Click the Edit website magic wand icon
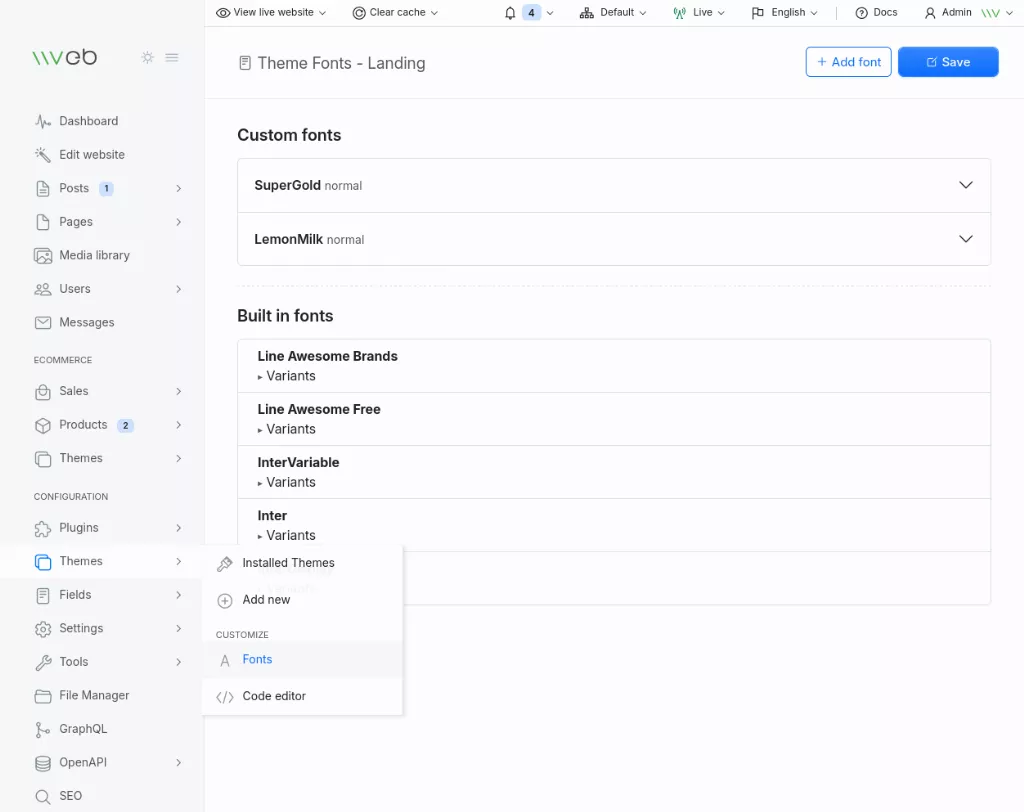The width and height of the screenshot is (1024, 812). click(43, 155)
